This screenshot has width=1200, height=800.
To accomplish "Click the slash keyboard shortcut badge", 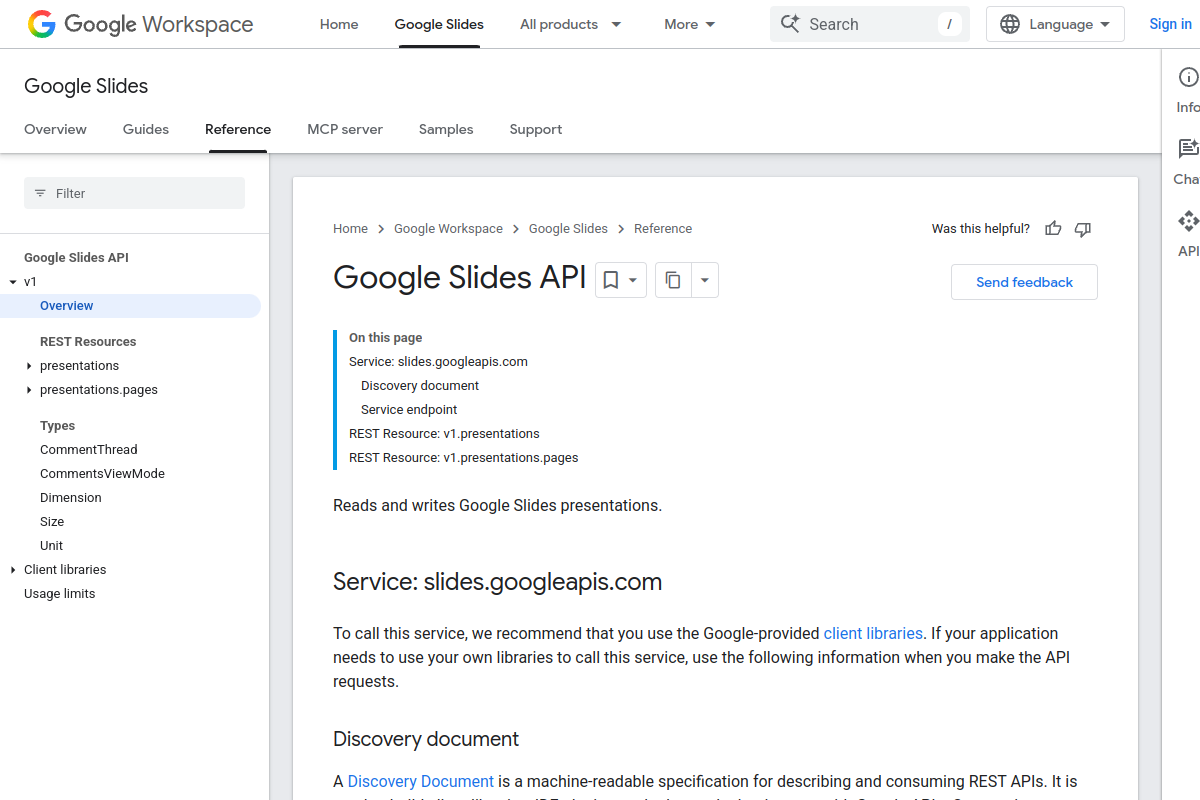I will [949, 24].
